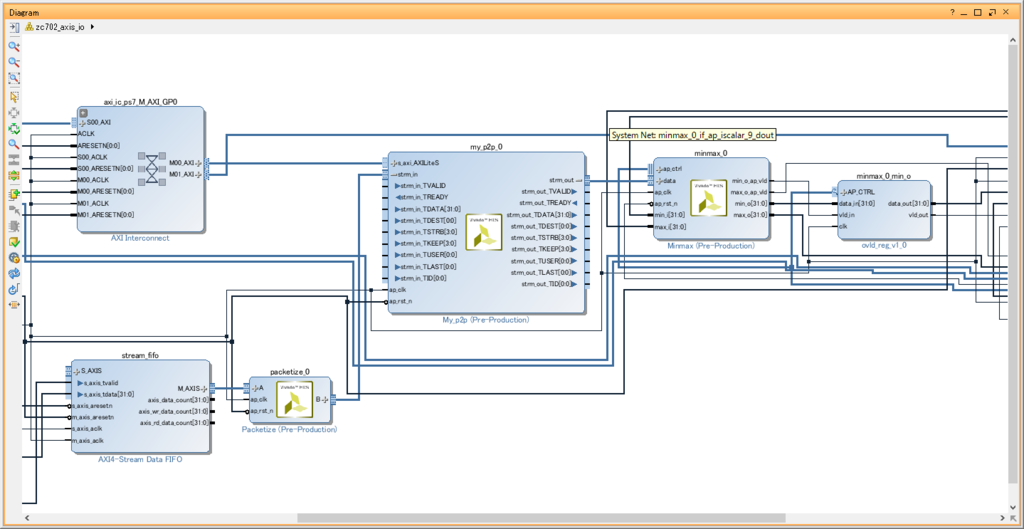This screenshot has height=529, width=1024.
Task: Click the Zoom In magnifier icon
Action: point(14,47)
